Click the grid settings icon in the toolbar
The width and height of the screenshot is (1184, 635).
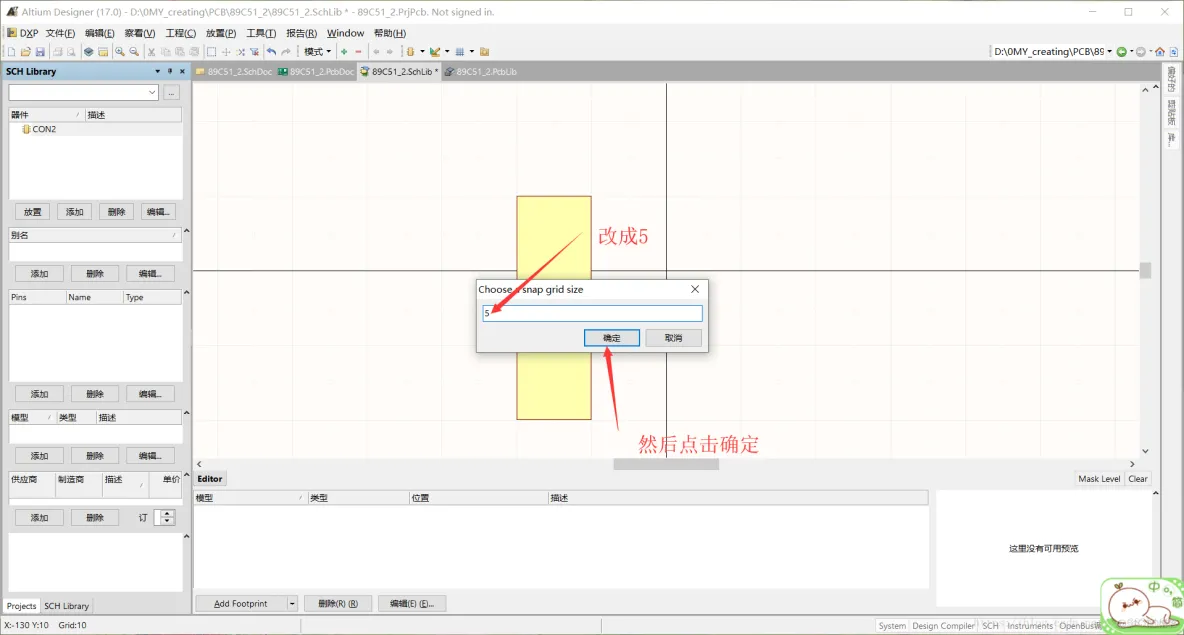(460, 52)
